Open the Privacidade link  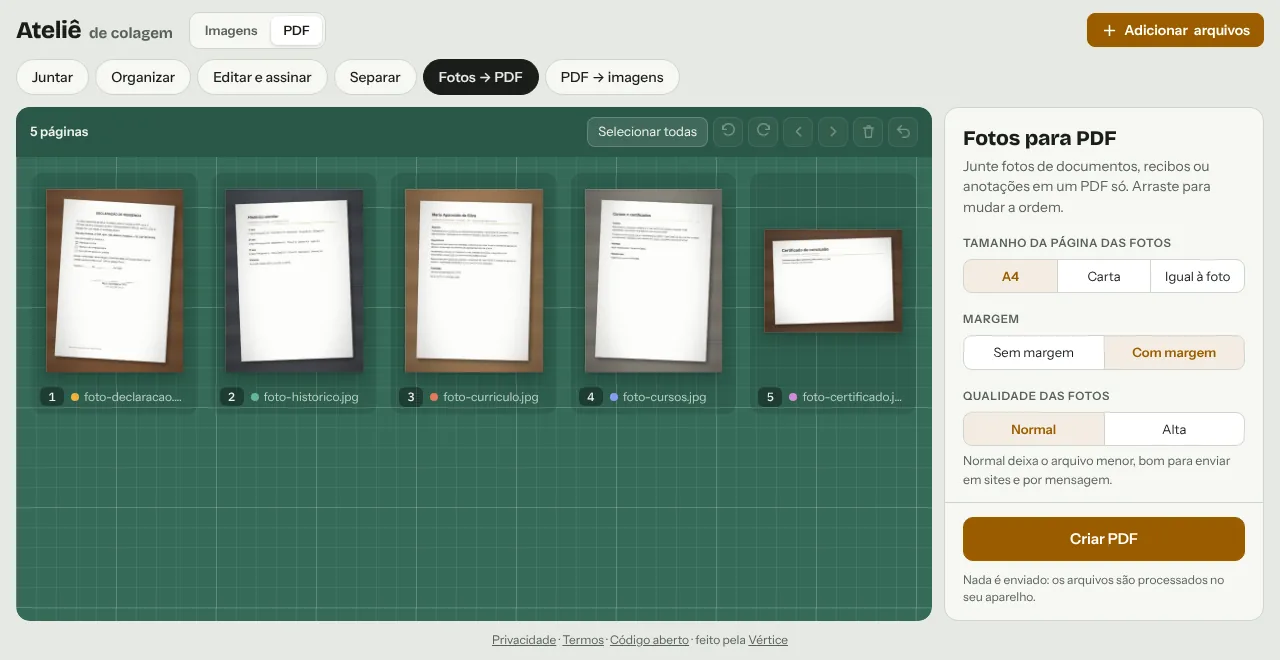524,640
